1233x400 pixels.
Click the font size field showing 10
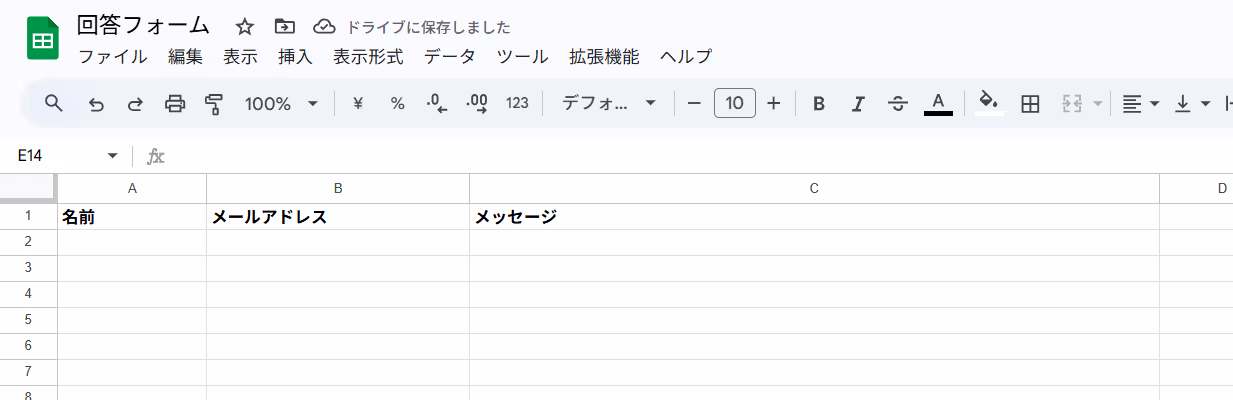pos(734,103)
